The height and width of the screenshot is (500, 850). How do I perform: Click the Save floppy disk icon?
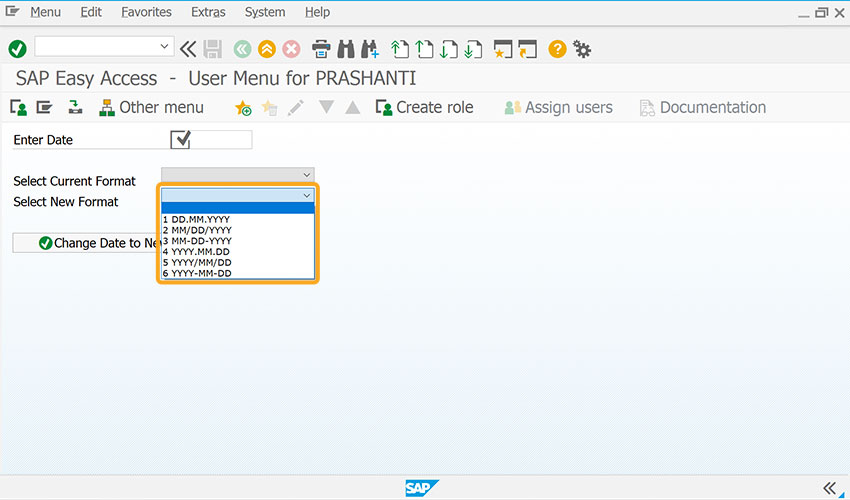(212, 49)
